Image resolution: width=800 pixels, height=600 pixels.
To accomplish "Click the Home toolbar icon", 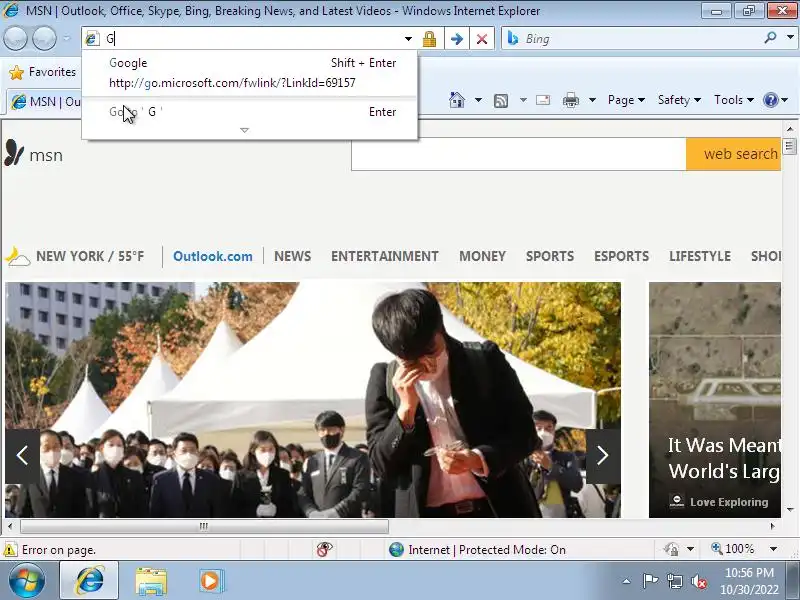I will coord(457,100).
